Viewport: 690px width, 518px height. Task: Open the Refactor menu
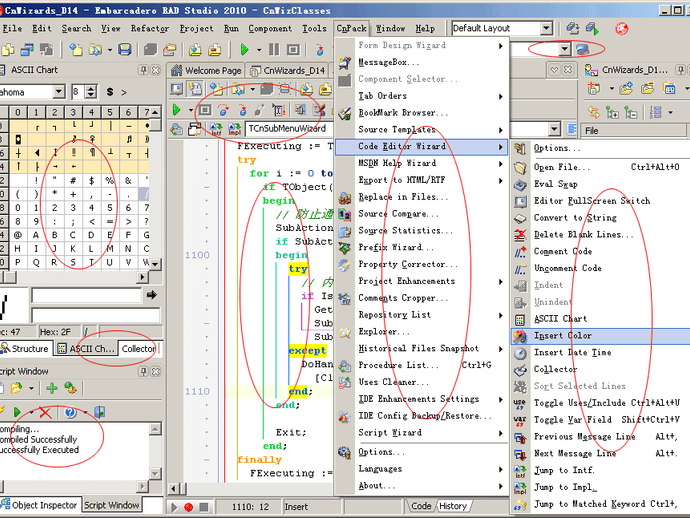(x=150, y=29)
